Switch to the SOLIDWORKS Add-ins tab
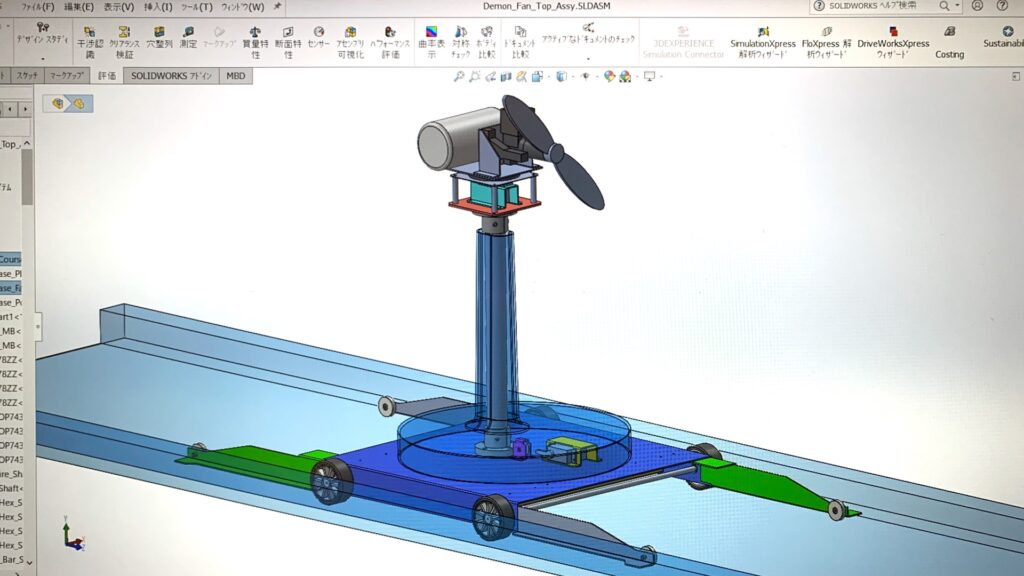The height and width of the screenshot is (576, 1024). click(x=171, y=76)
